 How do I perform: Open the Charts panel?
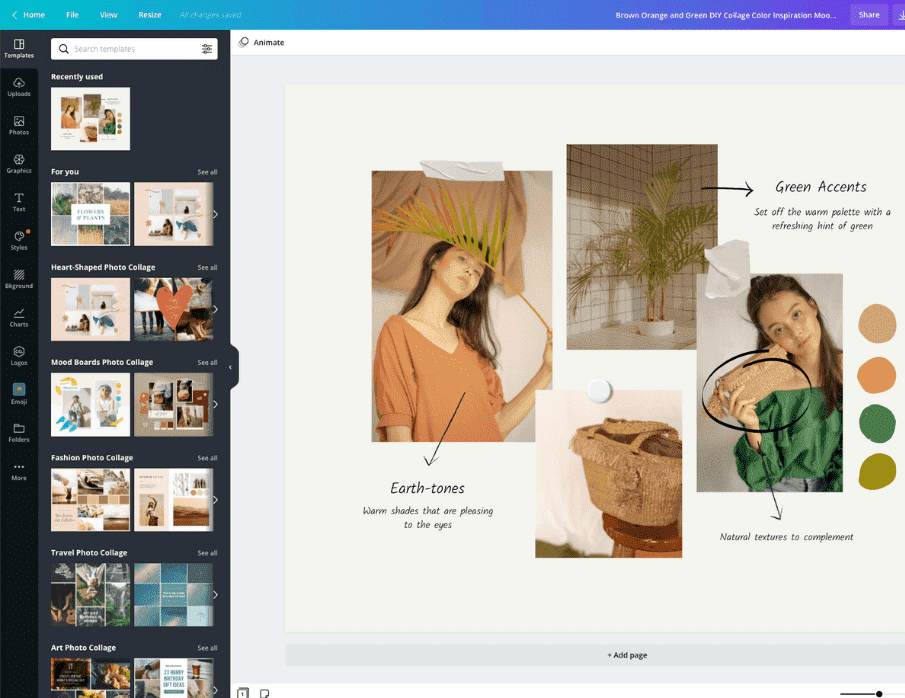coord(19,316)
